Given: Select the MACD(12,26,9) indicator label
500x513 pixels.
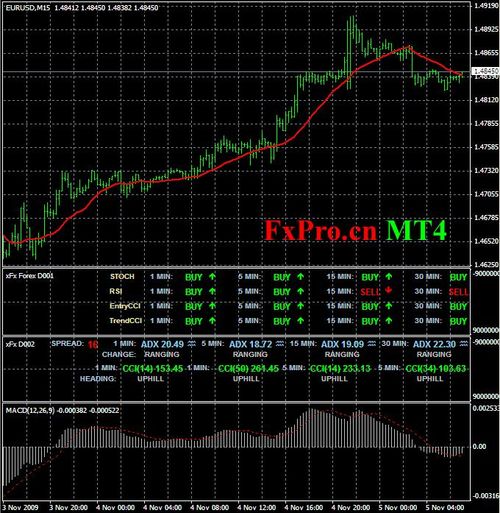Looking at the screenshot, I should (30, 411).
